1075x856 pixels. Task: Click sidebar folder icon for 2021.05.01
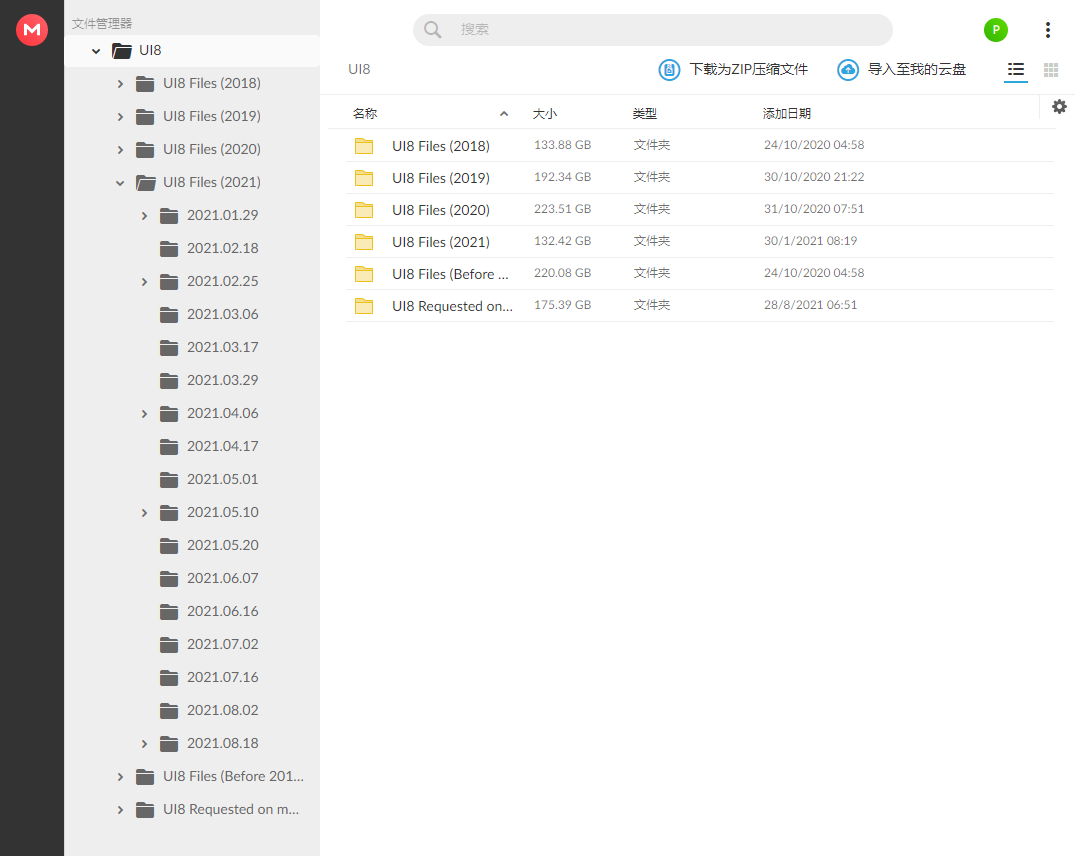(169, 480)
